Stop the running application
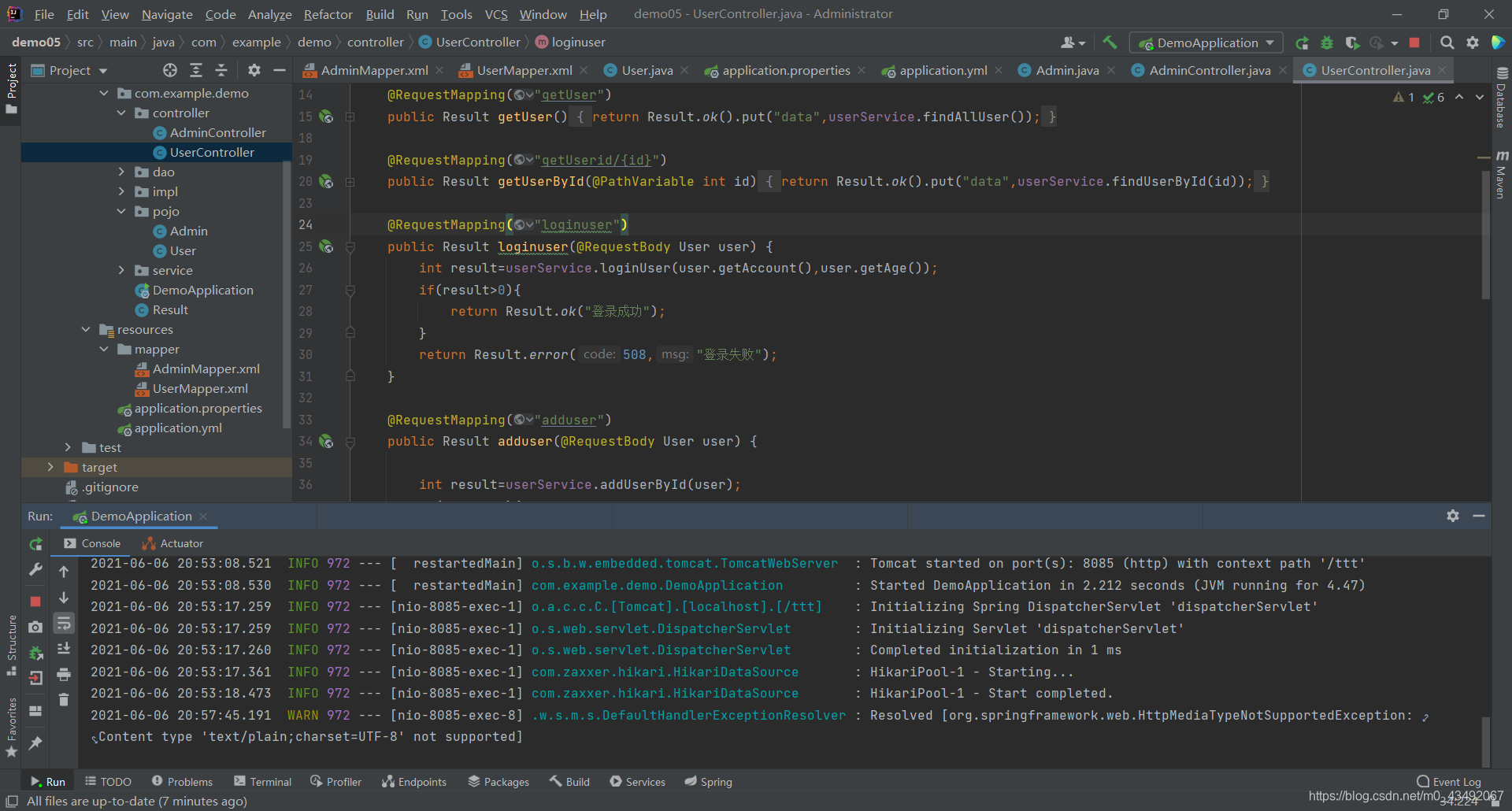 pos(1414,43)
